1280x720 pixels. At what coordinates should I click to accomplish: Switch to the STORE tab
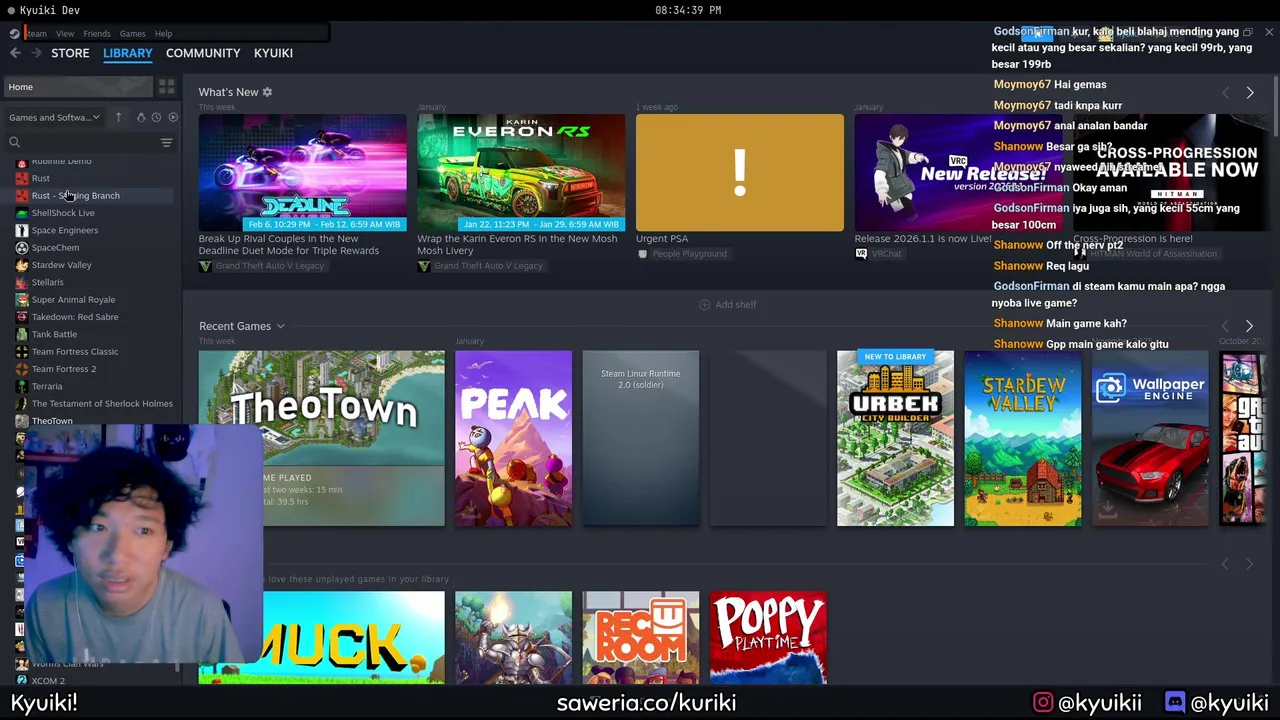pyautogui.click(x=70, y=53)
